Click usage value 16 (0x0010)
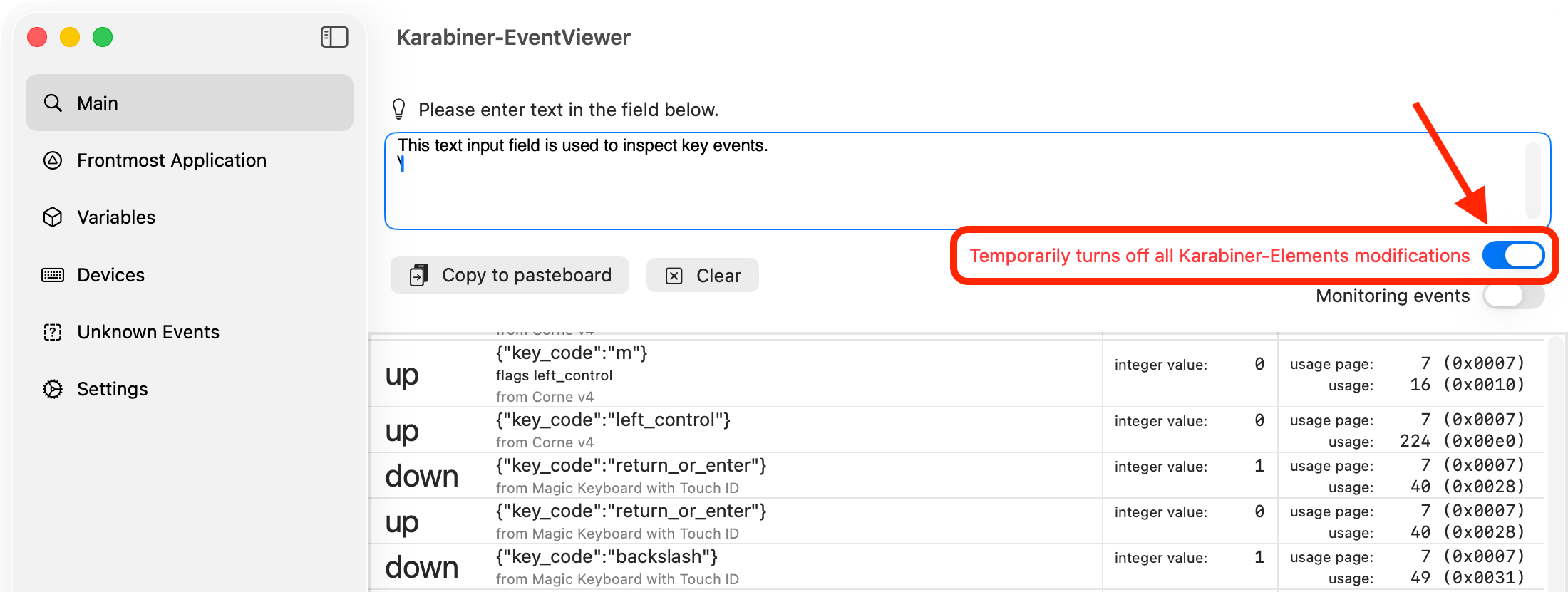Image resolution: width=1568 pixels, height=592 pixels. click(1467, 385)
